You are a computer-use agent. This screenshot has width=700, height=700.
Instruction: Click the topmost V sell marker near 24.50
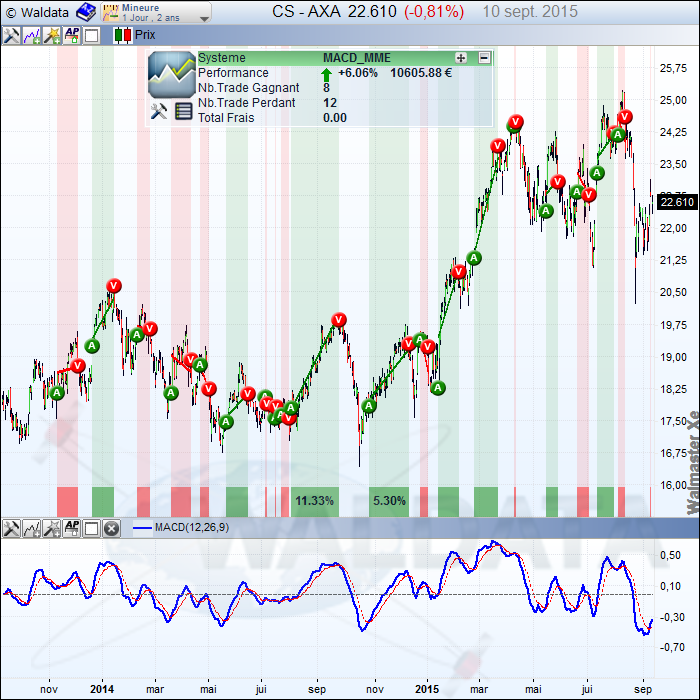pos(516,121)
